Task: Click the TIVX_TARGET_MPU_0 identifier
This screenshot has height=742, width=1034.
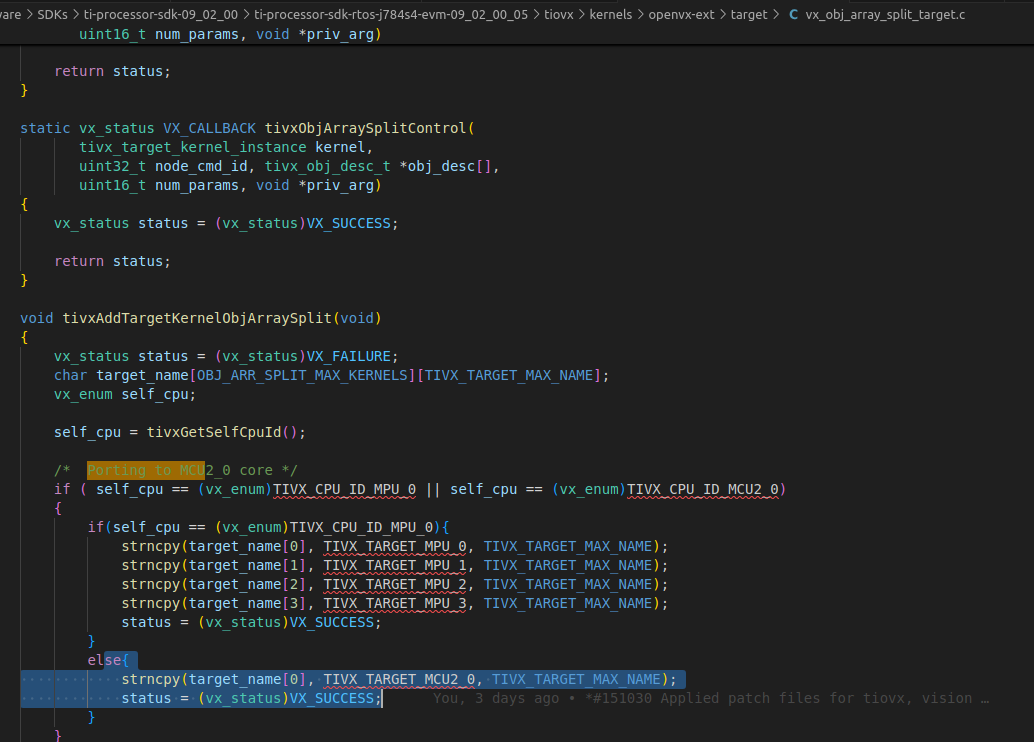Action: (395, 546)
